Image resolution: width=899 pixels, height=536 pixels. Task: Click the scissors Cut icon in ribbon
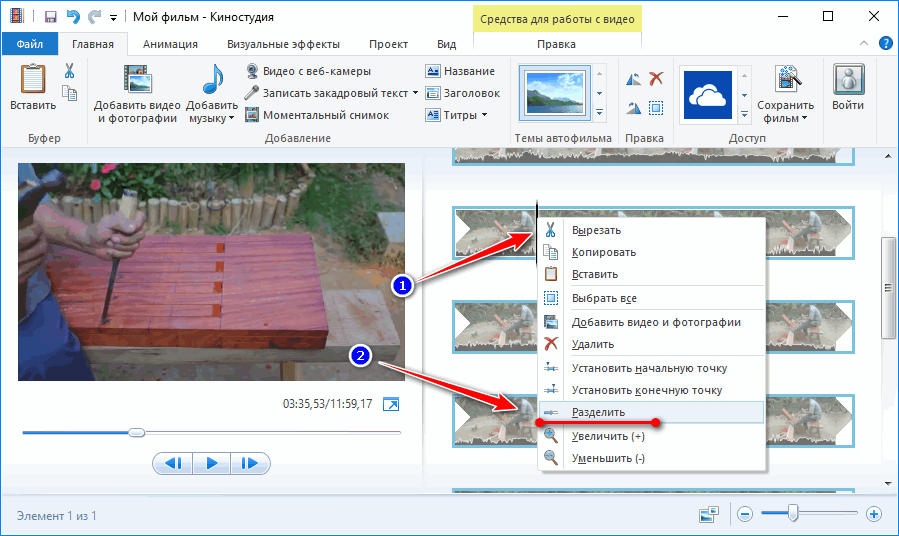coord(69,71)
